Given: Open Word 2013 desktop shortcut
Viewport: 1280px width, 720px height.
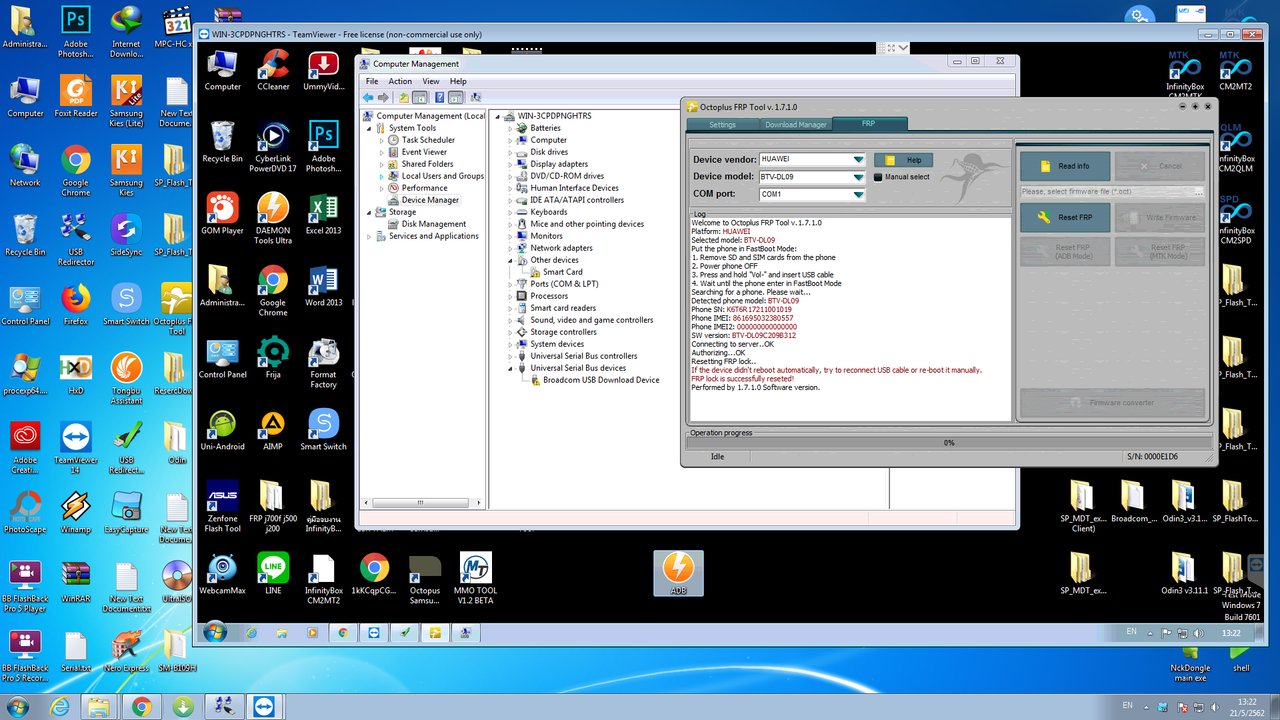Looking at the screenshot, I should point(323,286).
